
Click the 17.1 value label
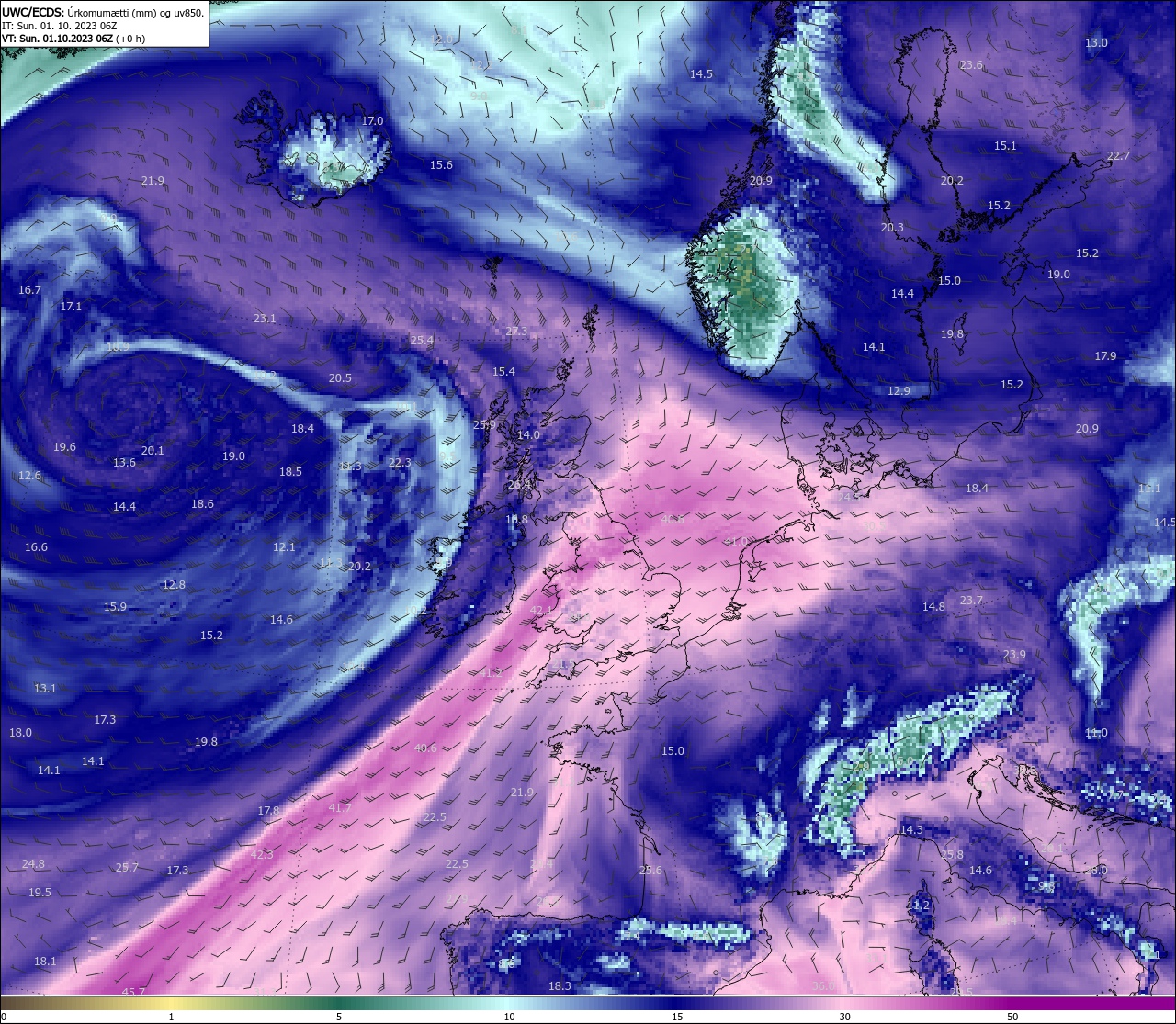coord(71,307)
